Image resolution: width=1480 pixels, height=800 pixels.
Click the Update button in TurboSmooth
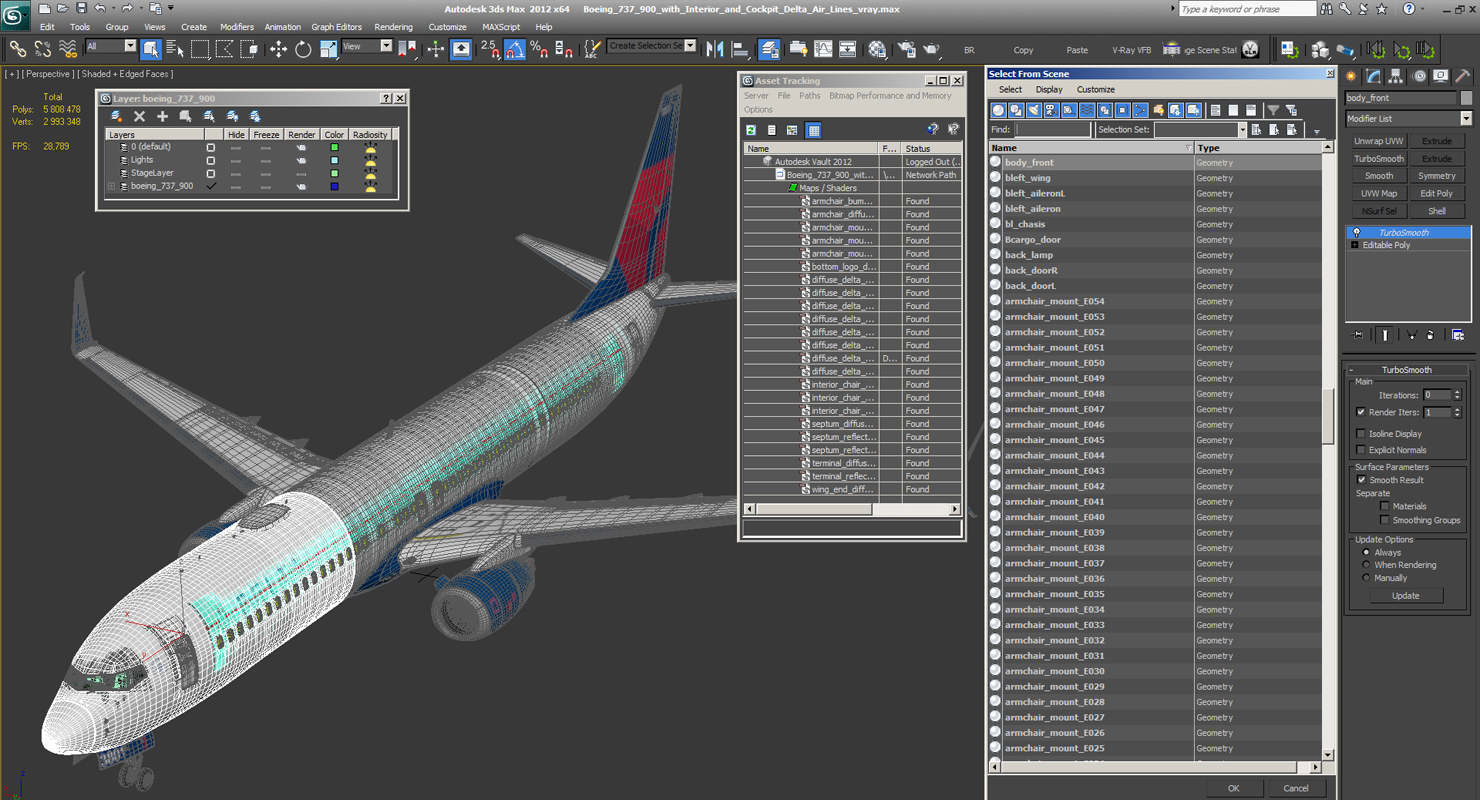coord(1405,596)
